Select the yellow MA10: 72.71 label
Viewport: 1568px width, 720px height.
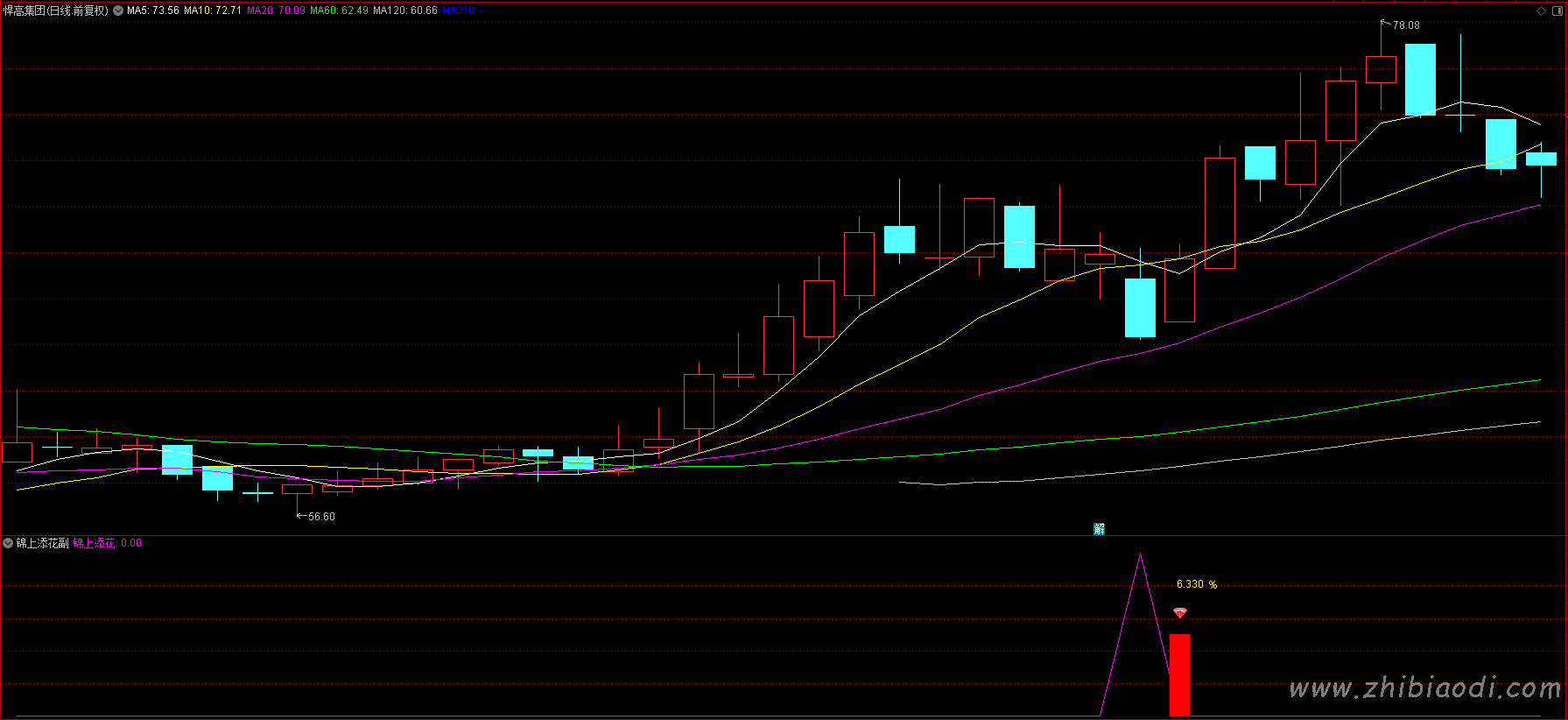pos(213,11)
